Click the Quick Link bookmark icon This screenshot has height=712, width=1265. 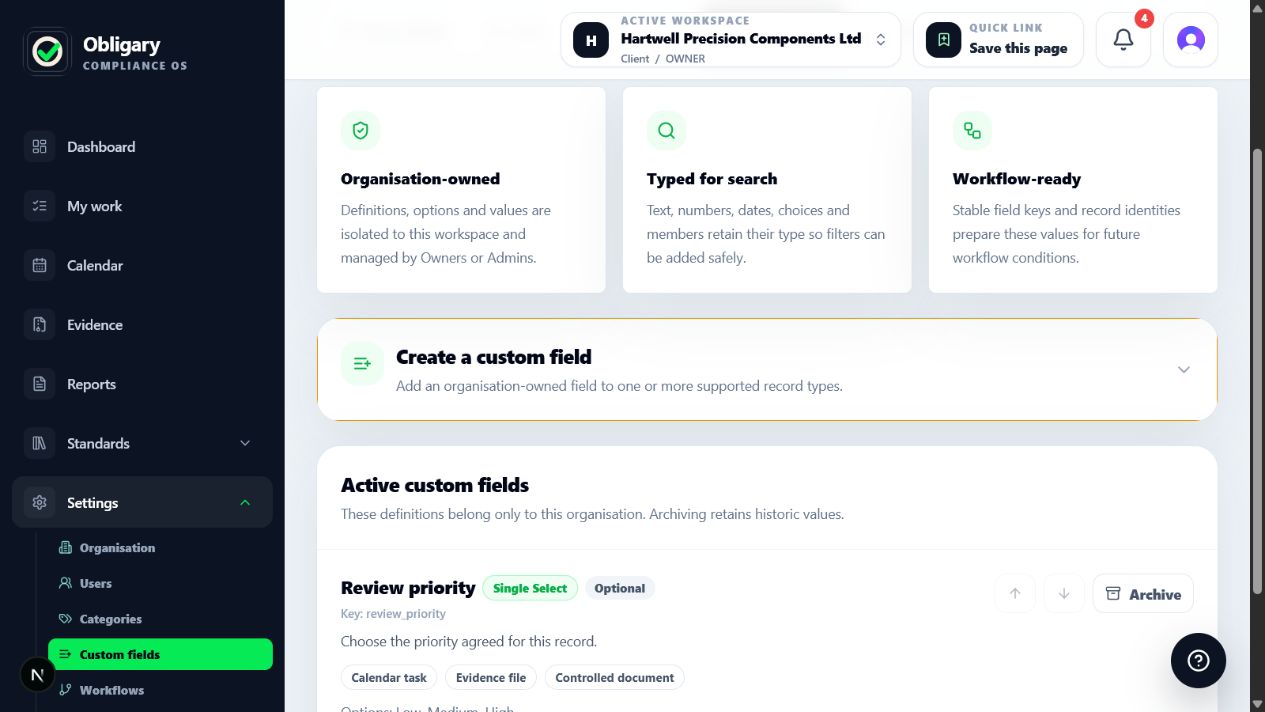click(x=943, y=40)
